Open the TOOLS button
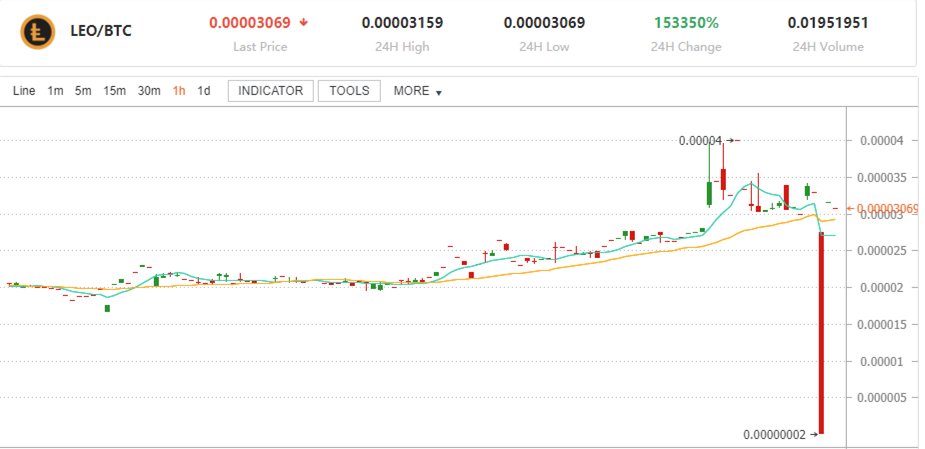Image resolution: width=925 pixels, height=449 pixels. [x=349, y=91]
